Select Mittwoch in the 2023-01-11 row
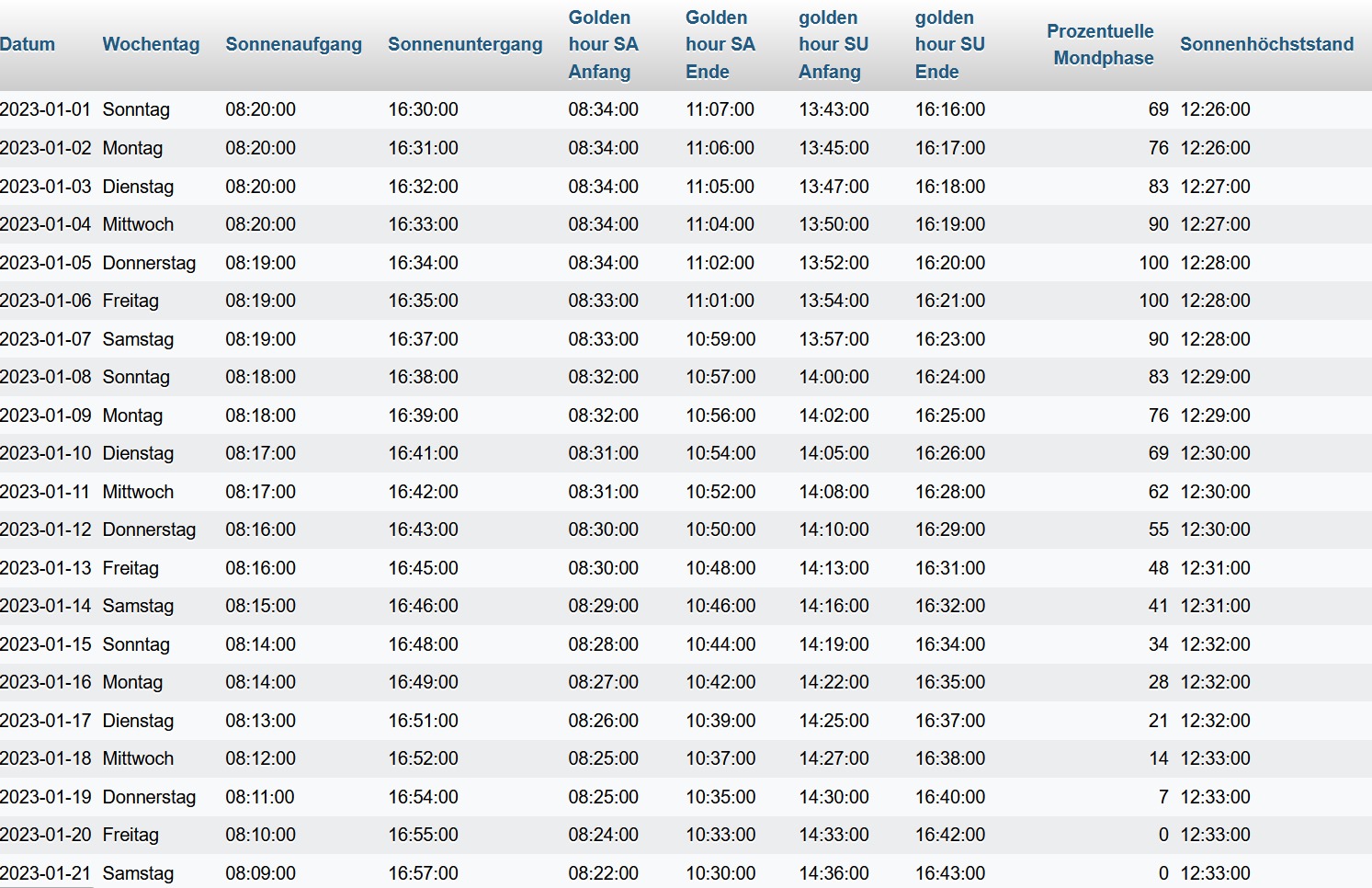Screen dimensions: 1372x888 coord(138,492)
